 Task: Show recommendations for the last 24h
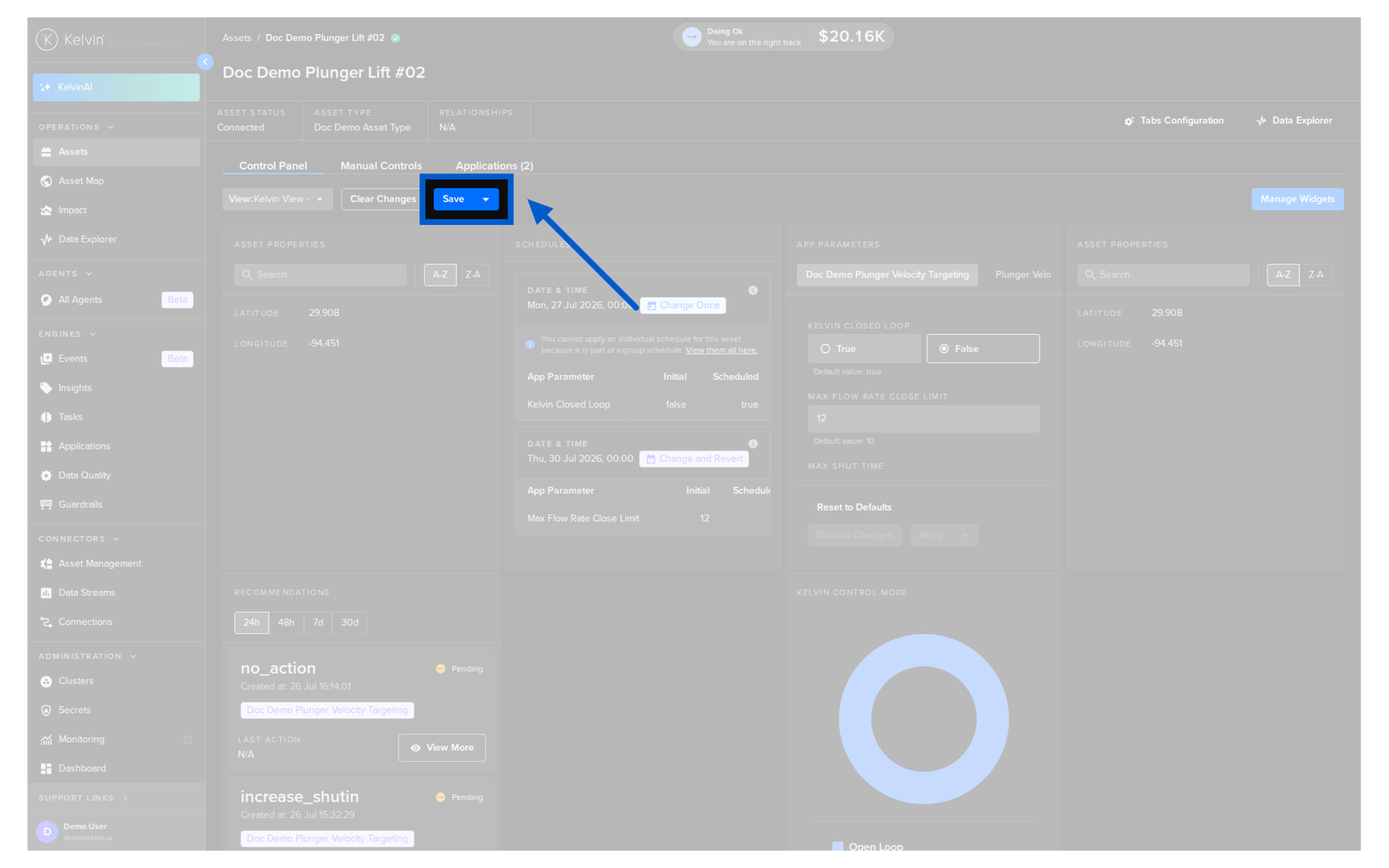[x=251, y=623]
